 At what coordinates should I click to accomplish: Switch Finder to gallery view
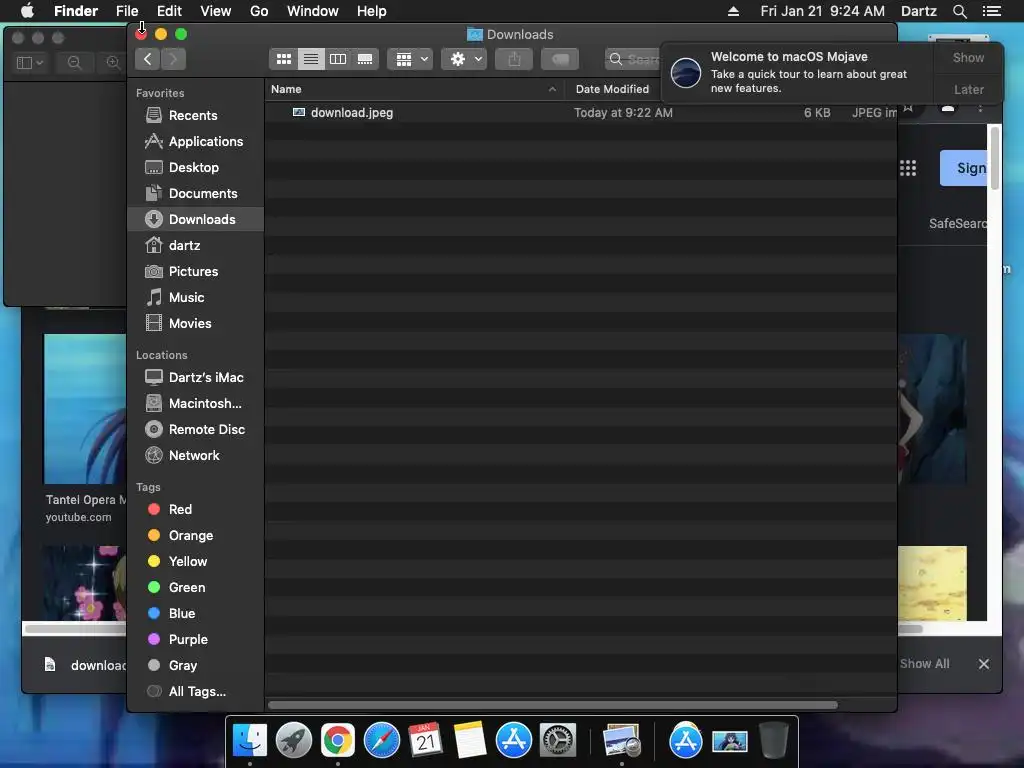coord(365,59)
